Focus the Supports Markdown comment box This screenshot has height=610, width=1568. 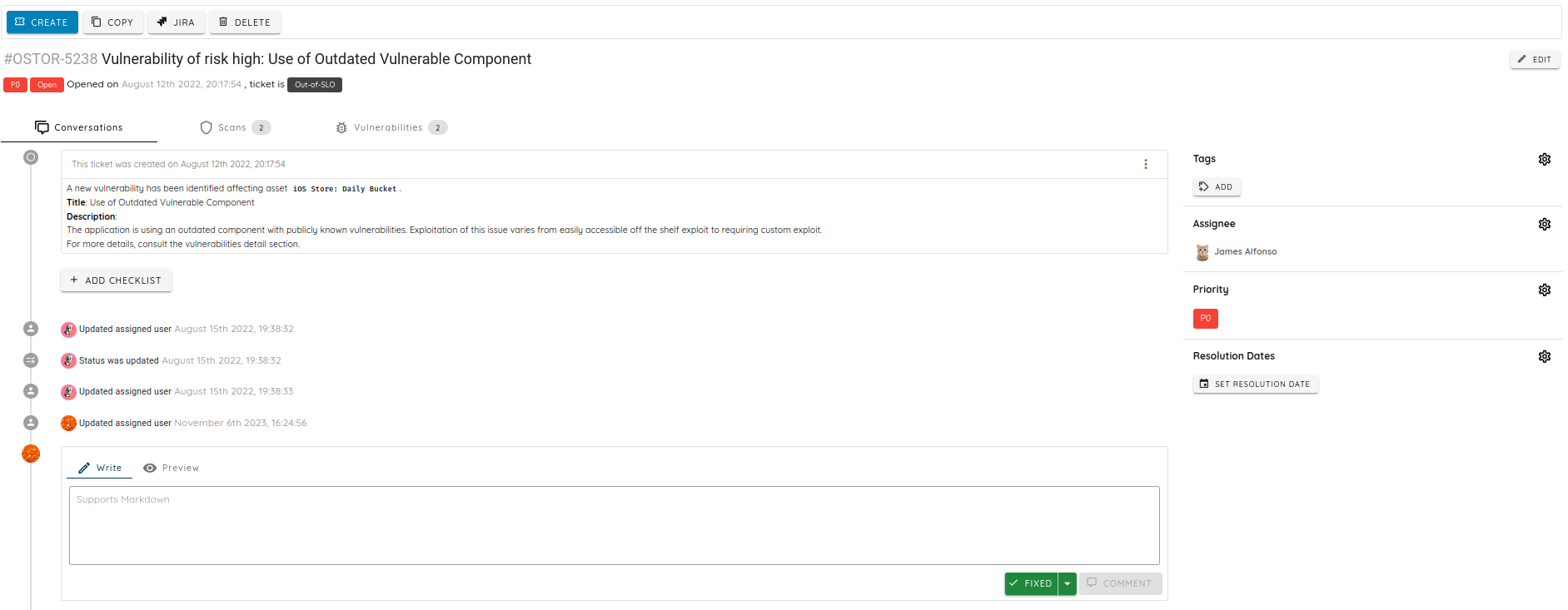click(614, 525)
